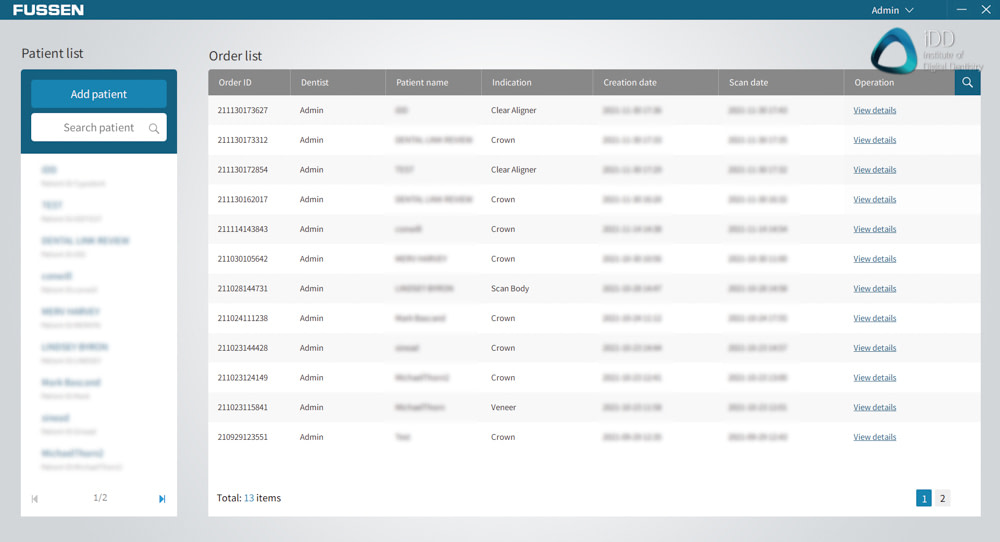Go to first patient list page
The image size is (1000, 542).
pos(35,499)
